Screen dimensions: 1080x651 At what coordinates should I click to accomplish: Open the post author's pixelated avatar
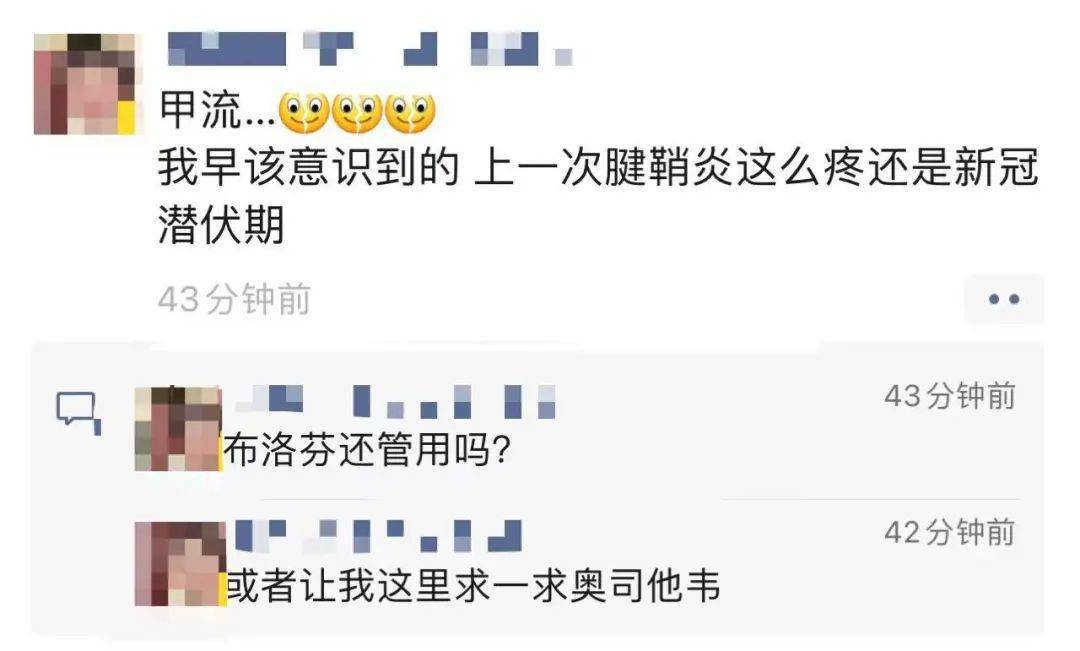[85, 84]
